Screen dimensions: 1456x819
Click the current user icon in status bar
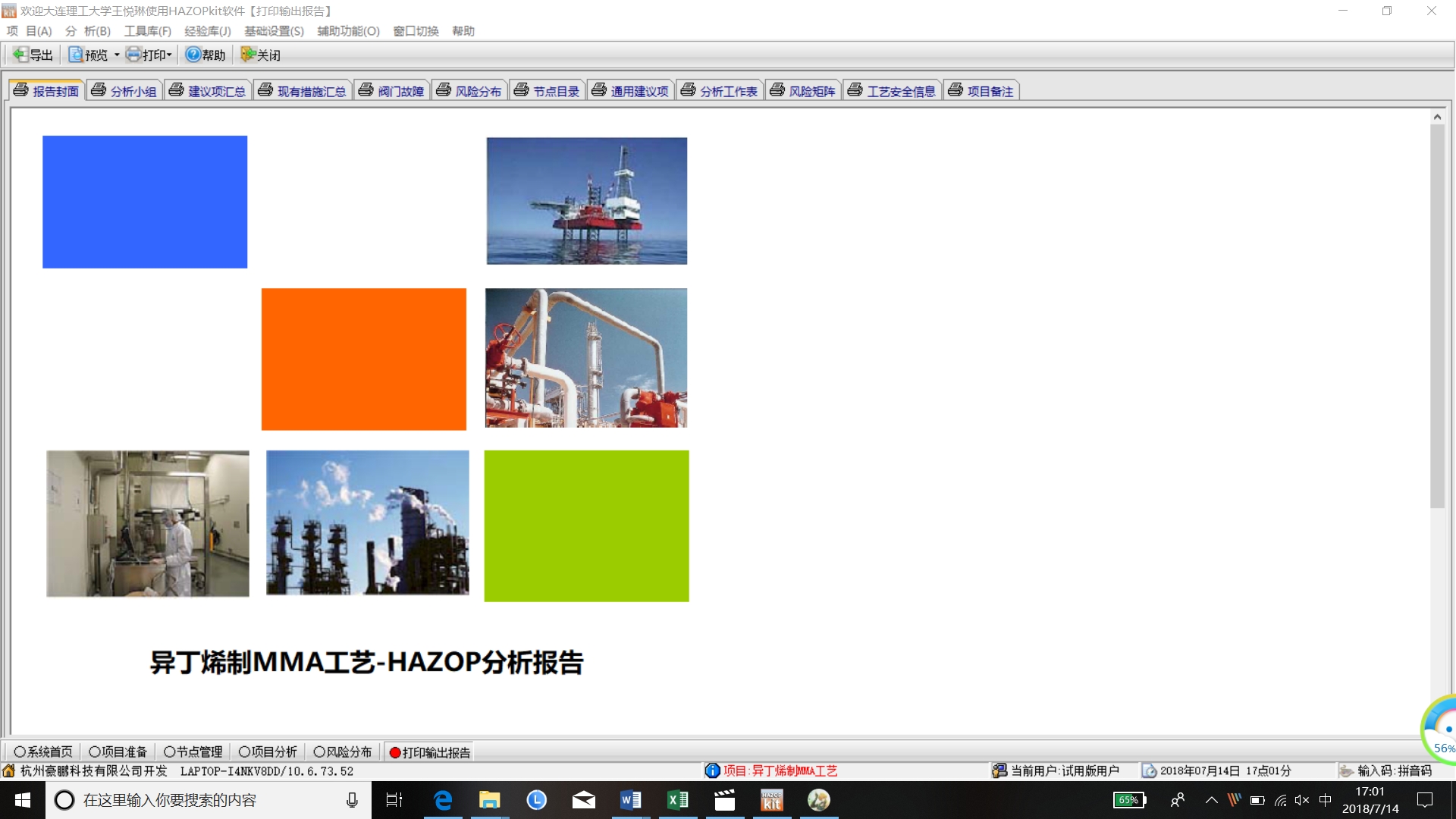(x=999, y=770)
